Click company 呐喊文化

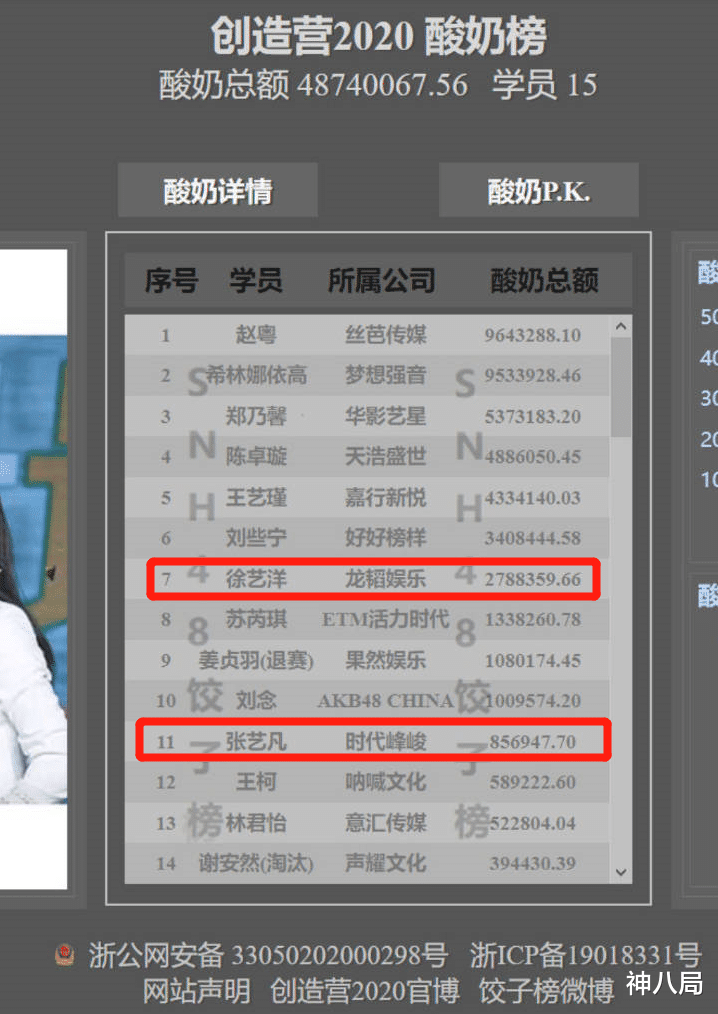(x=386, y=782)
